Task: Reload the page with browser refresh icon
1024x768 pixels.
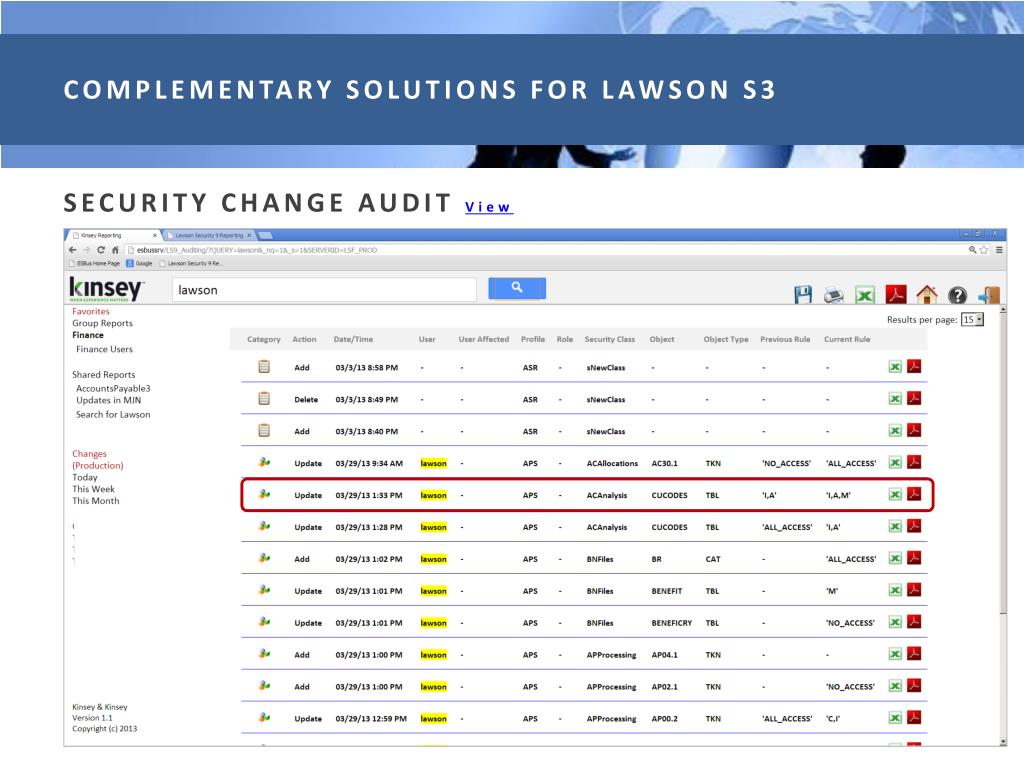Action: (101, 250)
